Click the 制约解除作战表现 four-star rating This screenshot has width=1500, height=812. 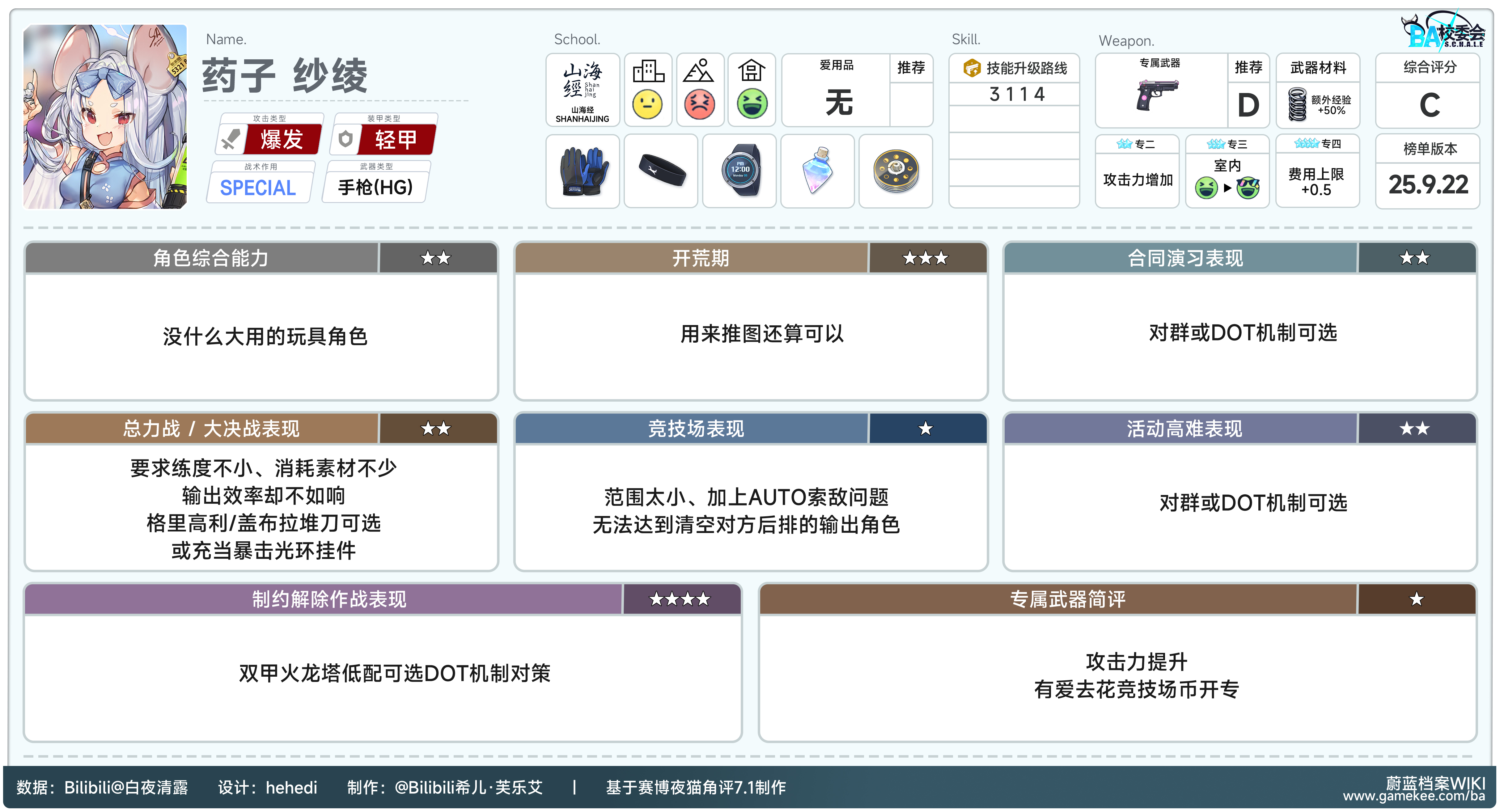tap(680, 599)
